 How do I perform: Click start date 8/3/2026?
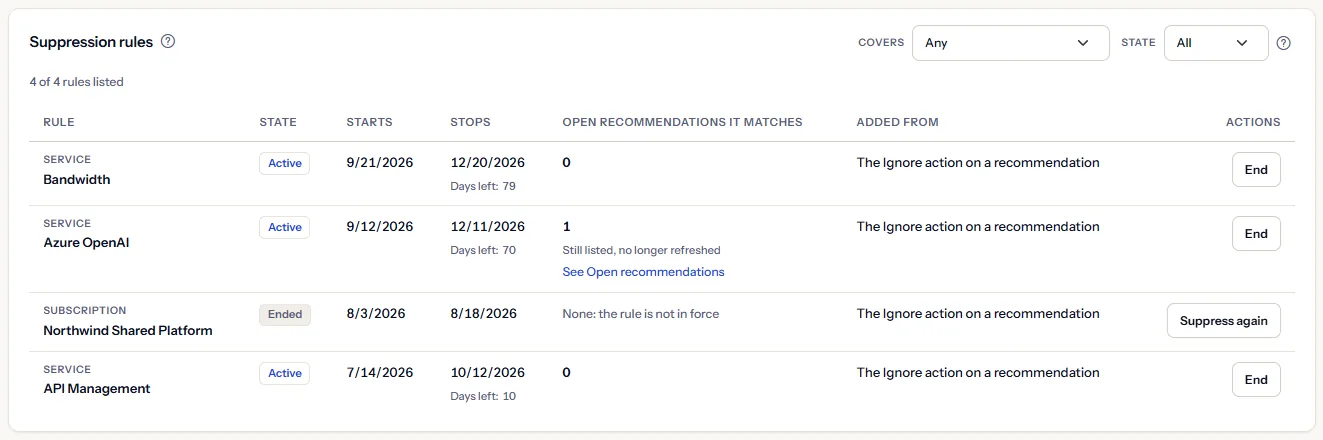point(376,313)
